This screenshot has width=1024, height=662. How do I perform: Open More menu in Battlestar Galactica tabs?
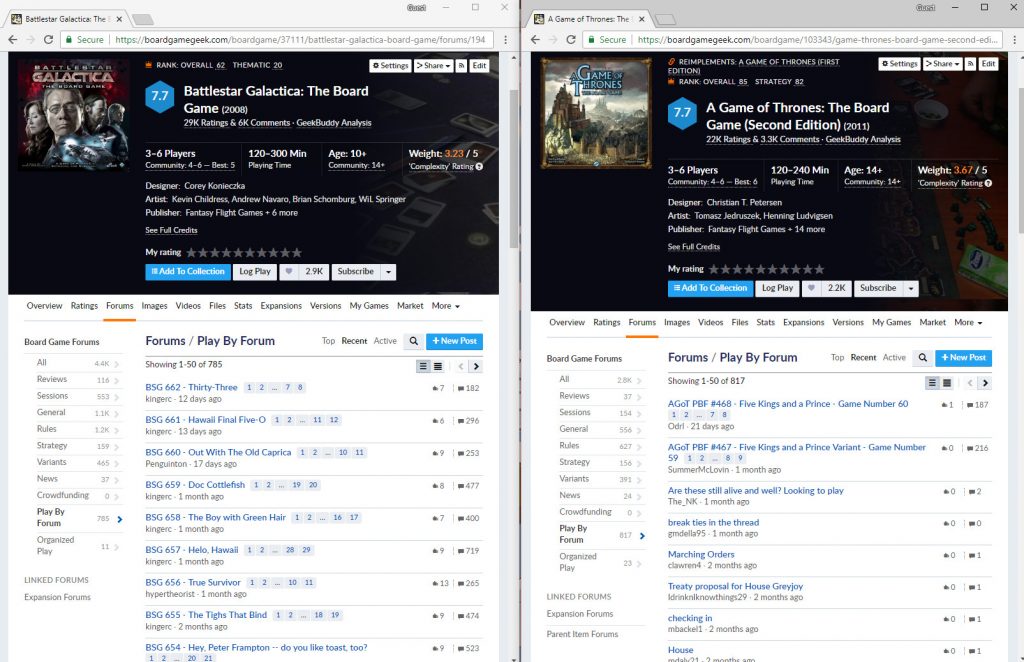[x=445, y=306]
